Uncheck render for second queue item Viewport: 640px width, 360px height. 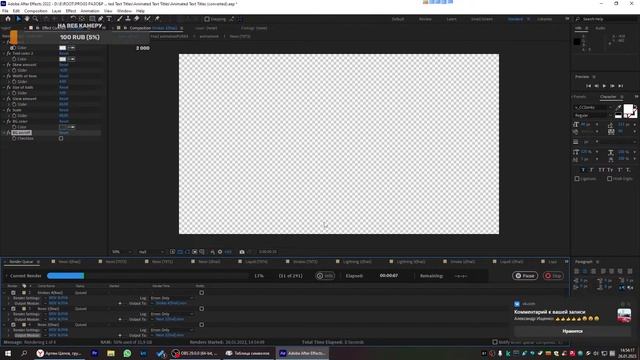tap(13, 309)
